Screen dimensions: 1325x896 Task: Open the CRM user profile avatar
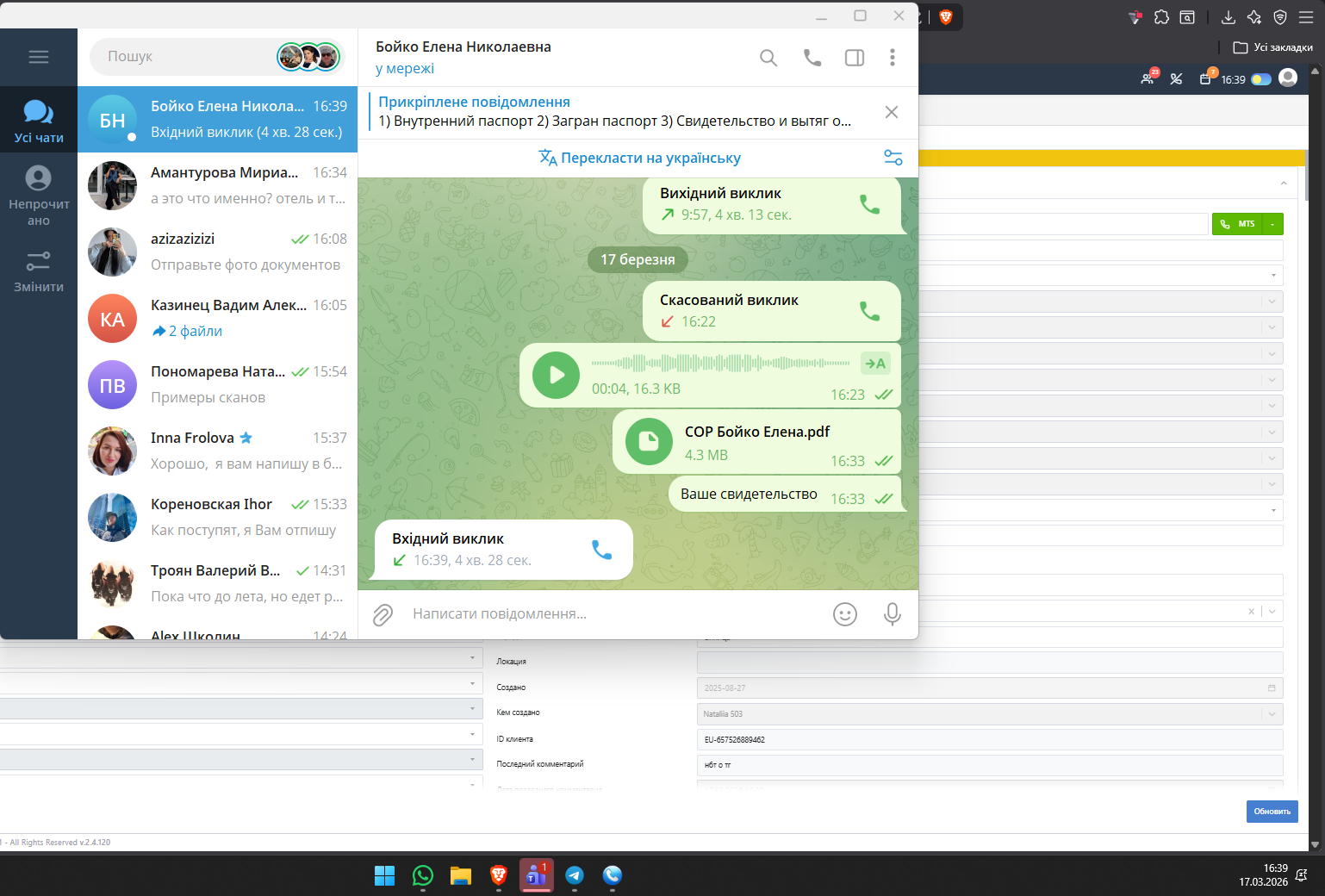[1288, 78]
